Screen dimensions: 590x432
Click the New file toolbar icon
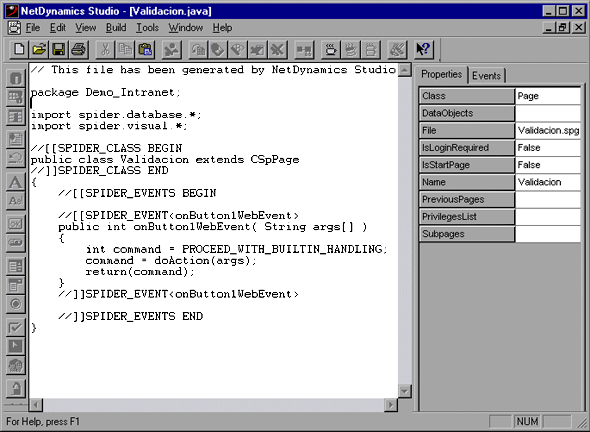19,49
